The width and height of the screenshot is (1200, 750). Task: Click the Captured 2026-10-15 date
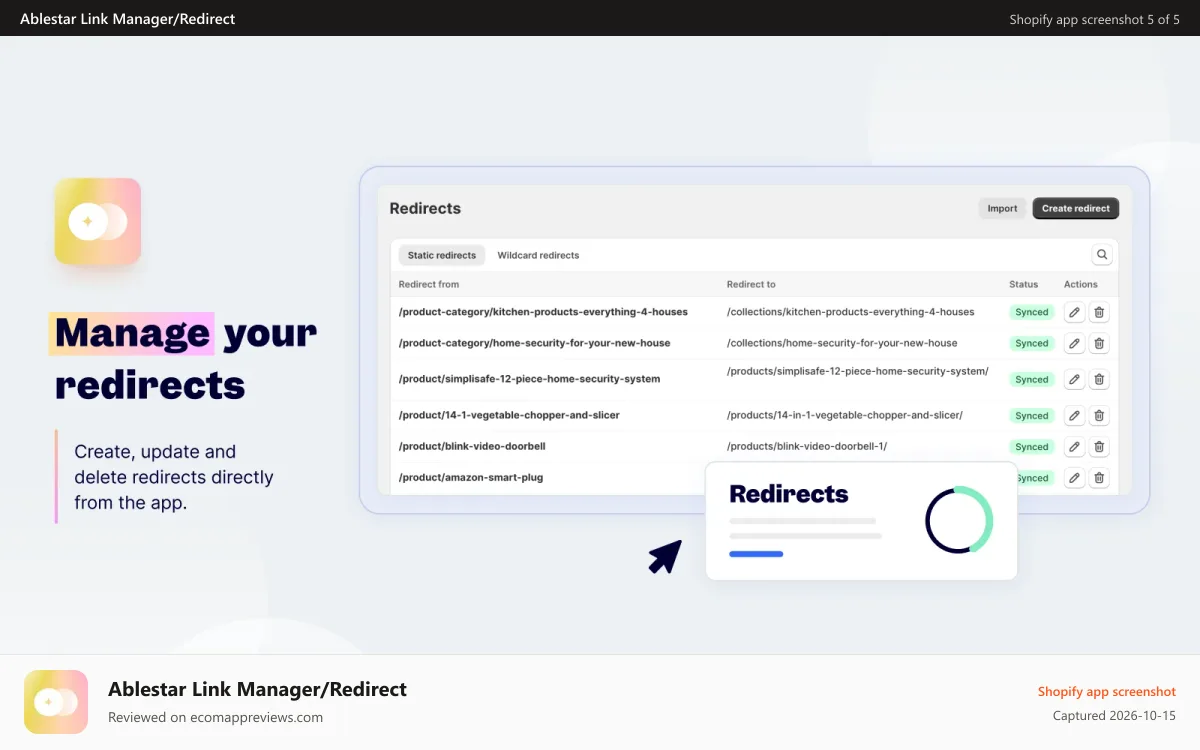1114,716
